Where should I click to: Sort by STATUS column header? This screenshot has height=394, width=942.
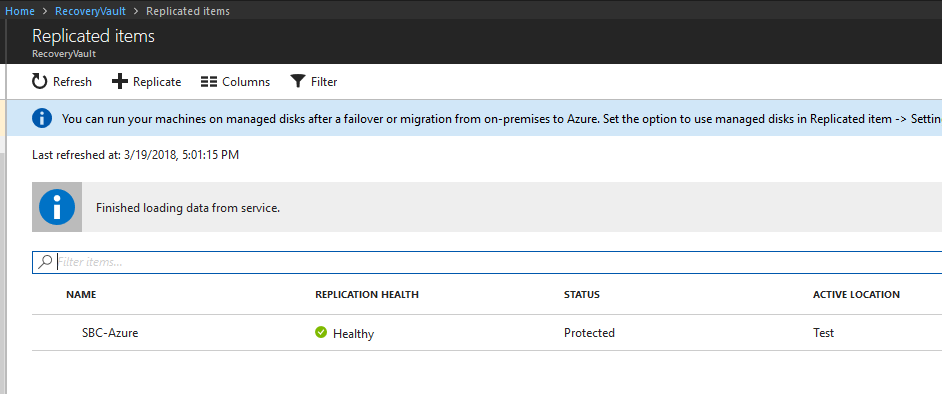coord(582,294)
